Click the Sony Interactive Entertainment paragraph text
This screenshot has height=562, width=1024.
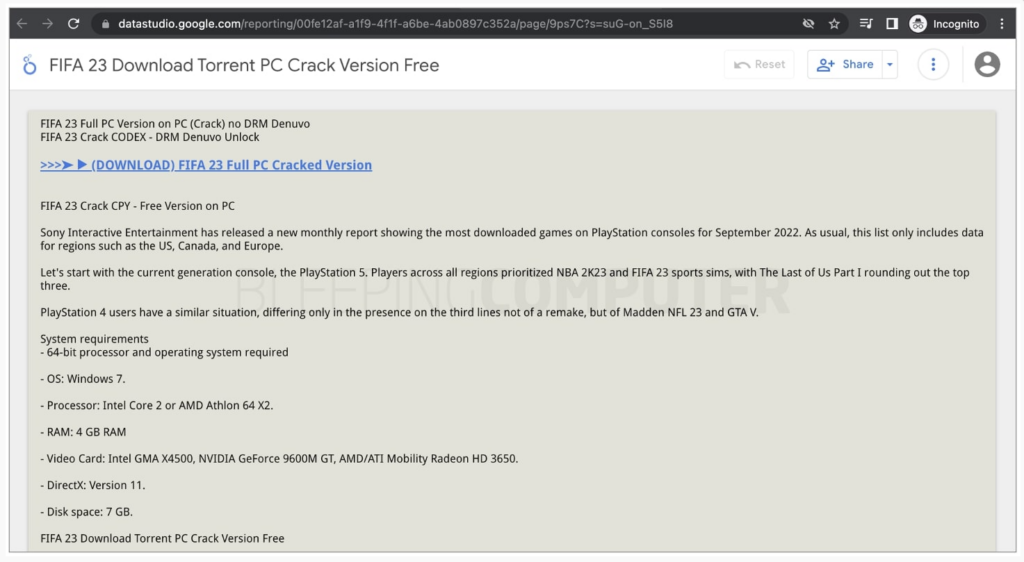click(512, 239)
